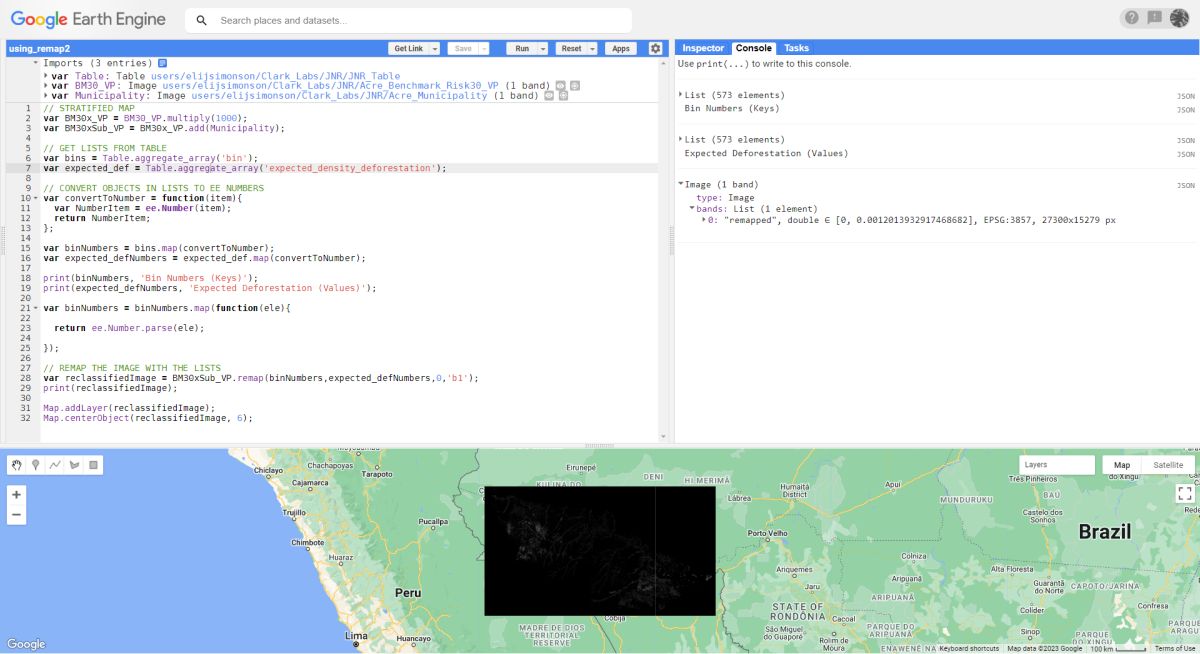Viewport: 1200px width, 654px height.
Task: Fold the map function at line 21
Action: click(36, 308)
